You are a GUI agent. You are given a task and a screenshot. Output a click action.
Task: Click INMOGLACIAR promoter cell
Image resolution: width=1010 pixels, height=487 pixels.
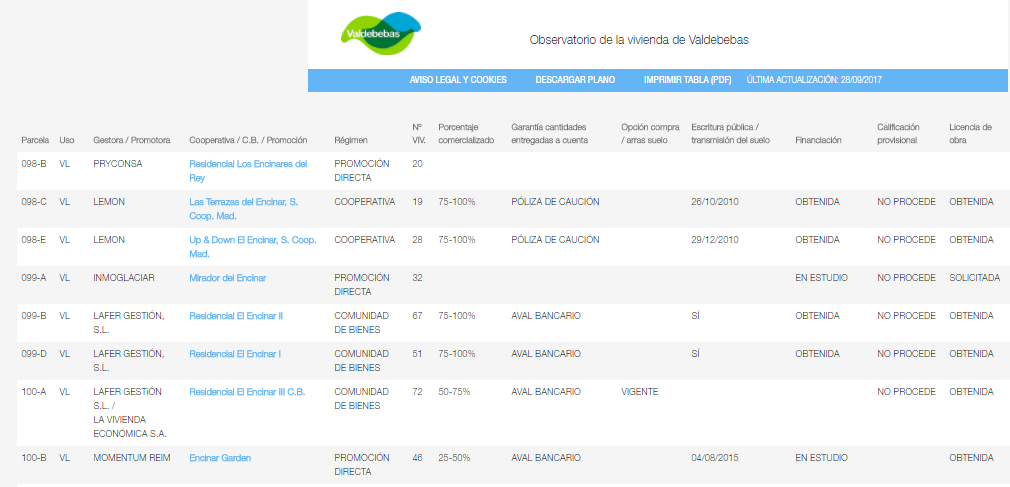coord(126,278)
